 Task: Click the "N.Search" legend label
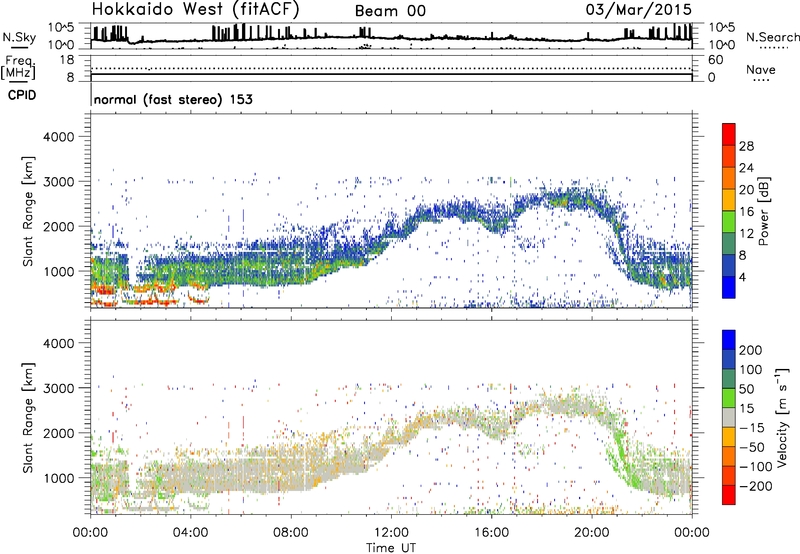(x=773, y=37)
